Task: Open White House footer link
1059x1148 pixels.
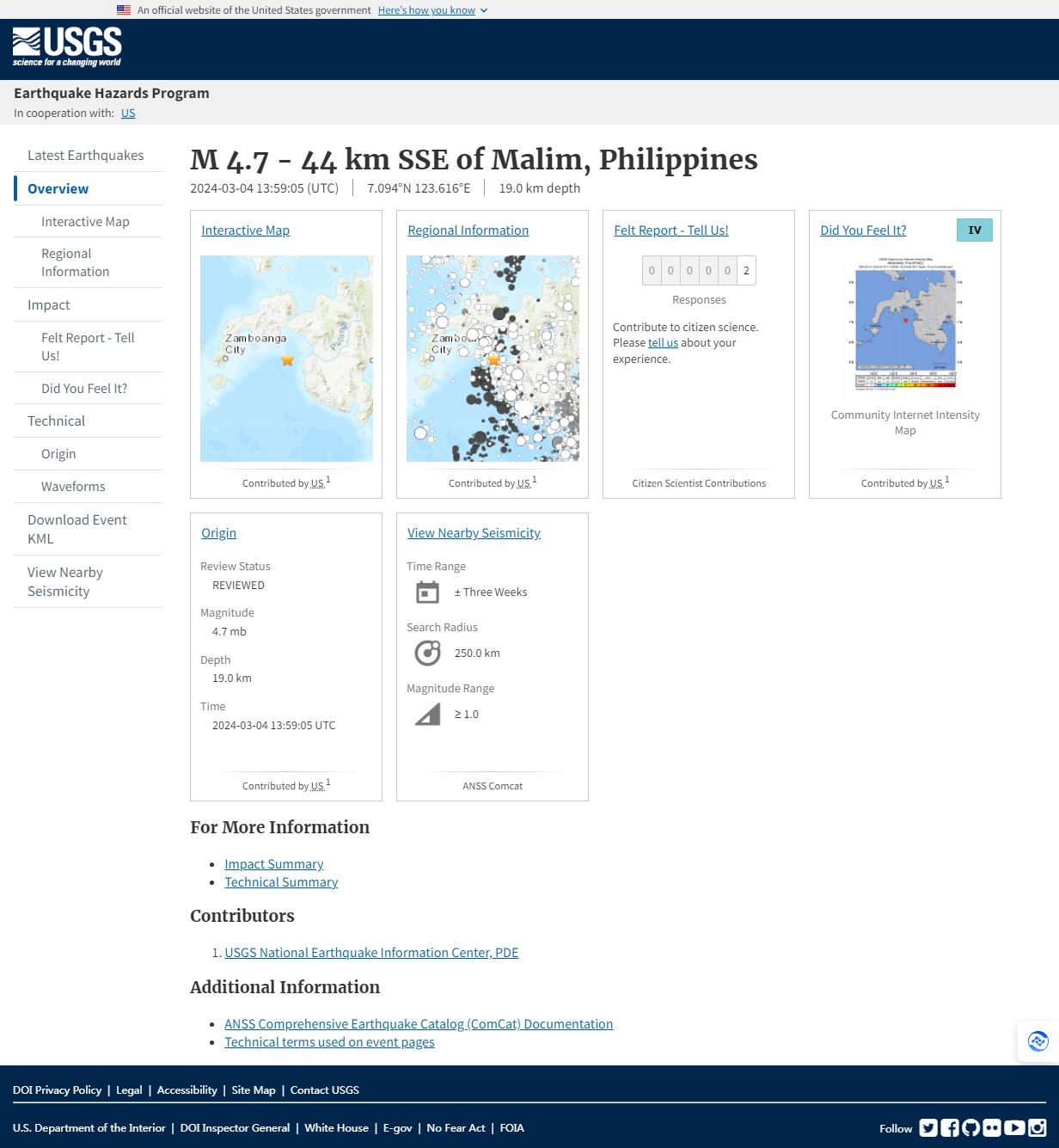Action: click(336, 1128)
